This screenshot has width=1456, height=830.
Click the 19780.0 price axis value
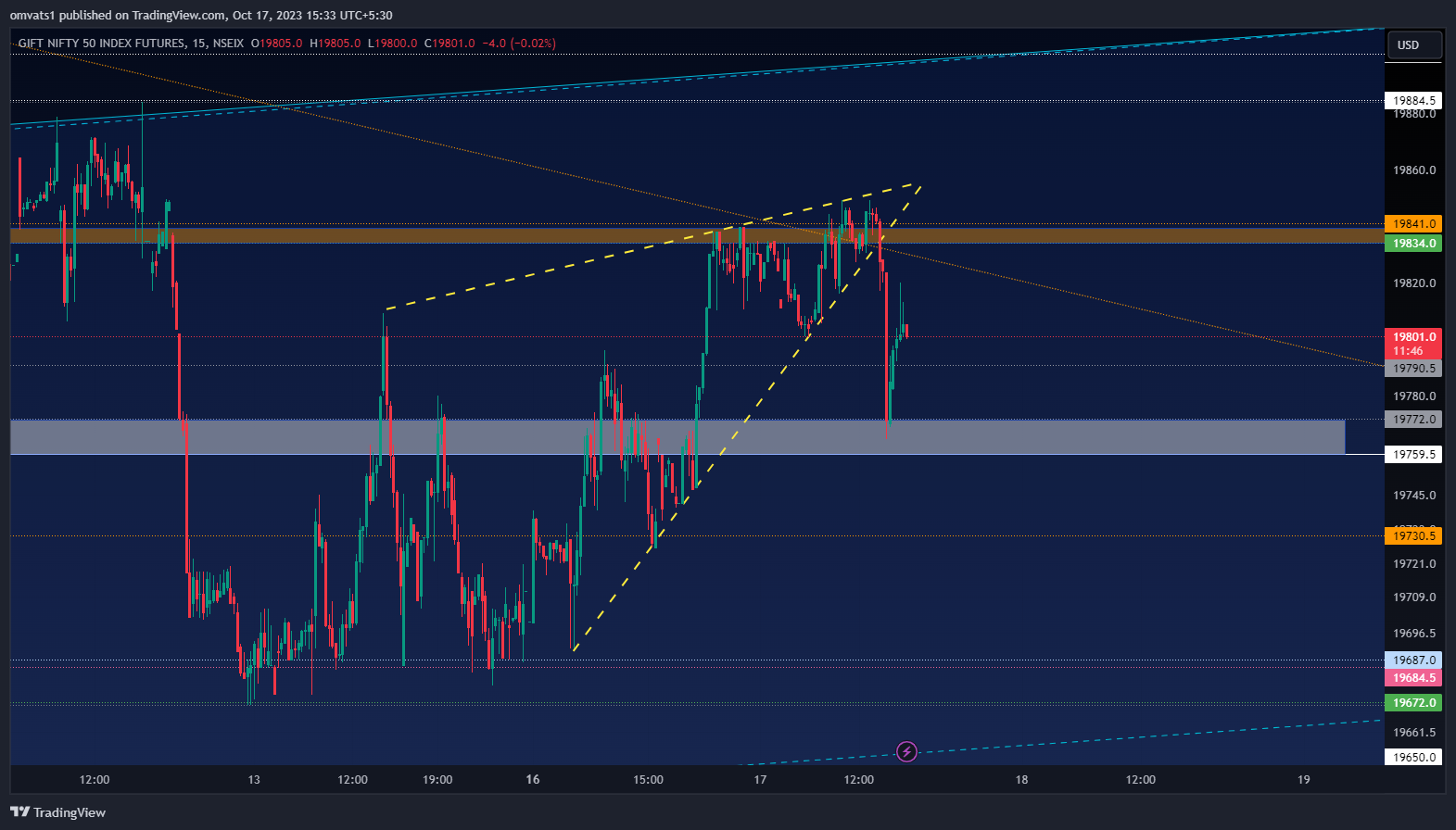click(1414, 396)
